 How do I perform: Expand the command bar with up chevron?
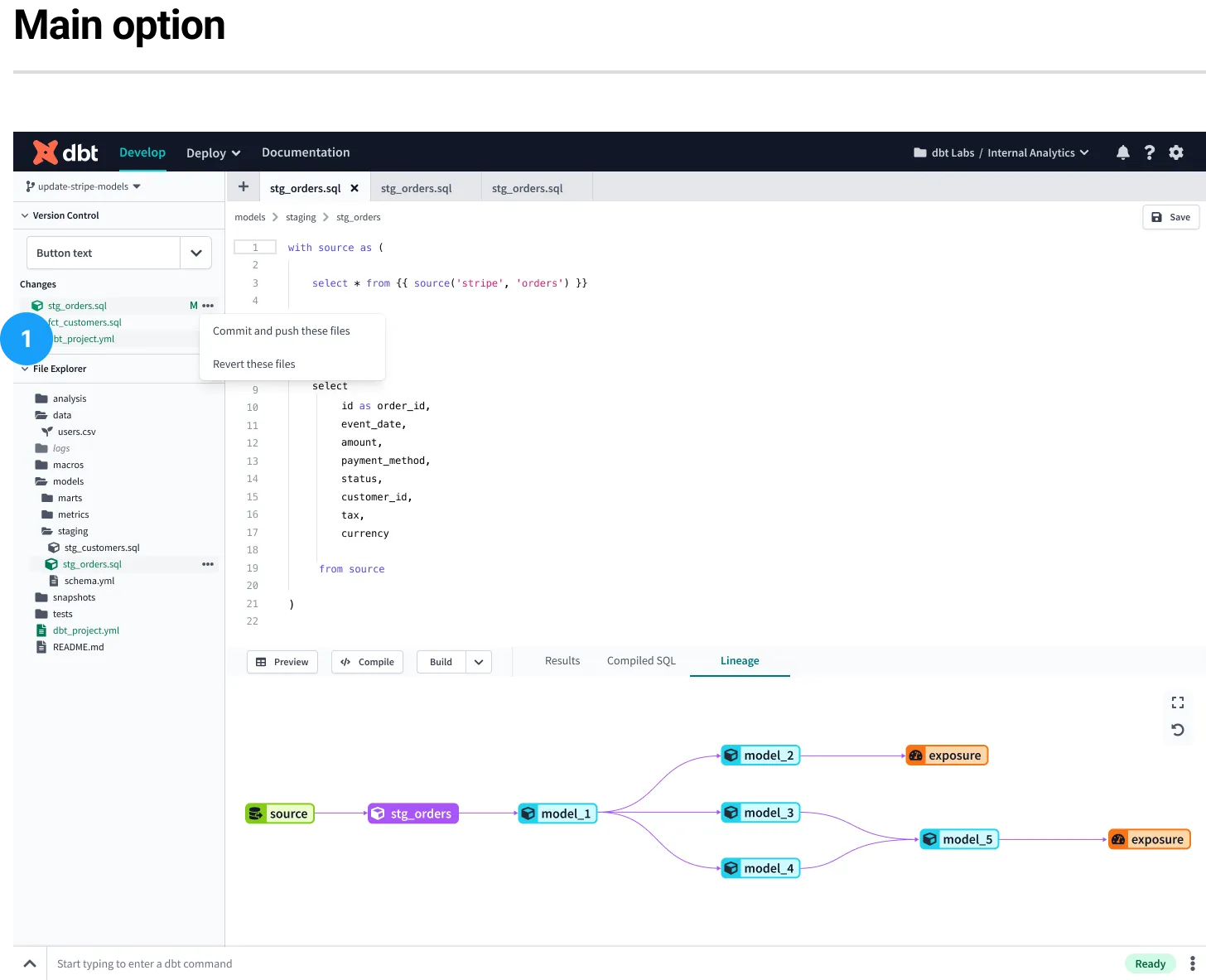tap(30, 963)
